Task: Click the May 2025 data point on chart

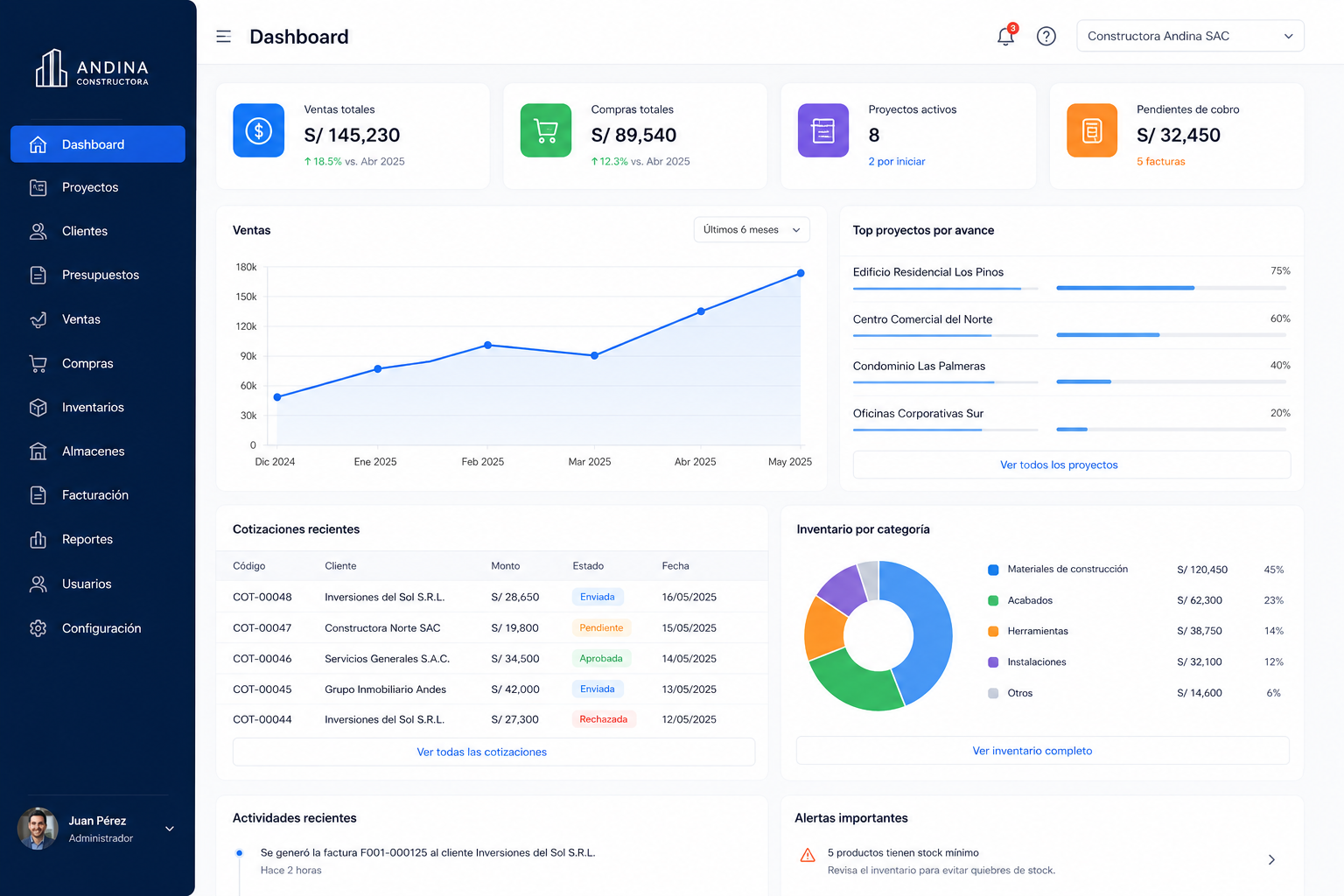Action: [x=801, y=273]
